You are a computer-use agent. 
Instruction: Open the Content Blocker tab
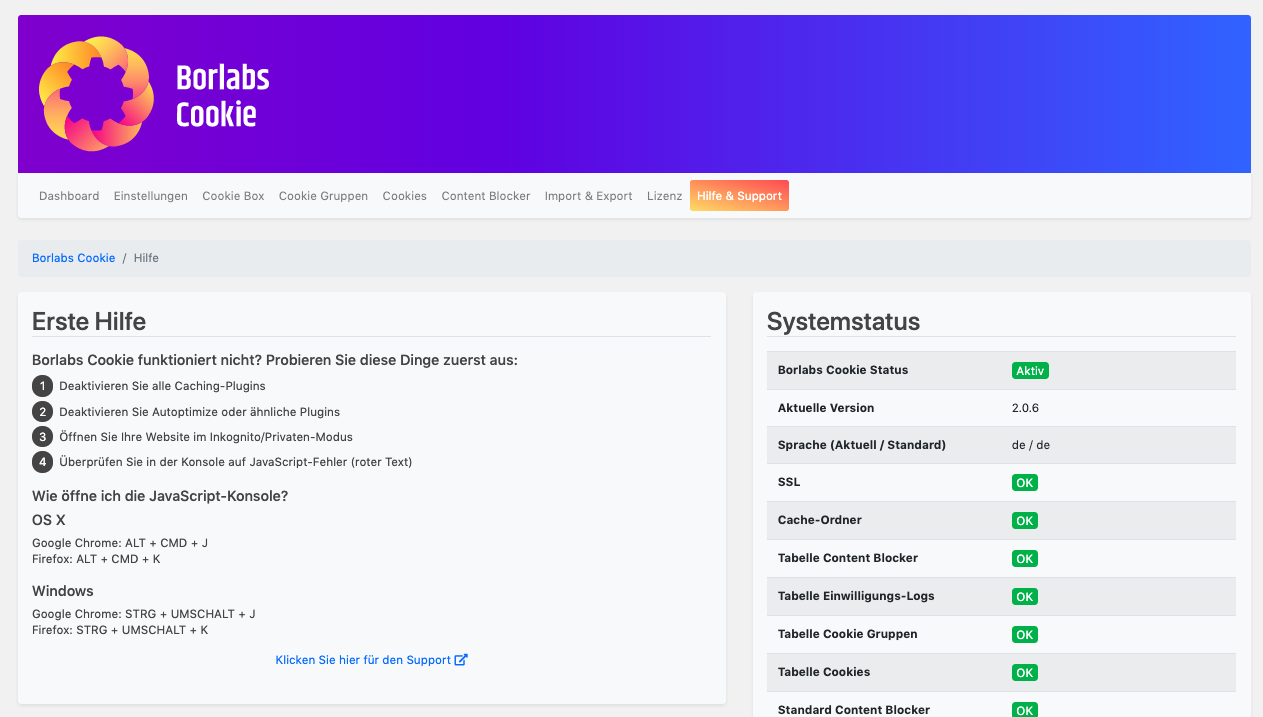click(x=486, y=196)
